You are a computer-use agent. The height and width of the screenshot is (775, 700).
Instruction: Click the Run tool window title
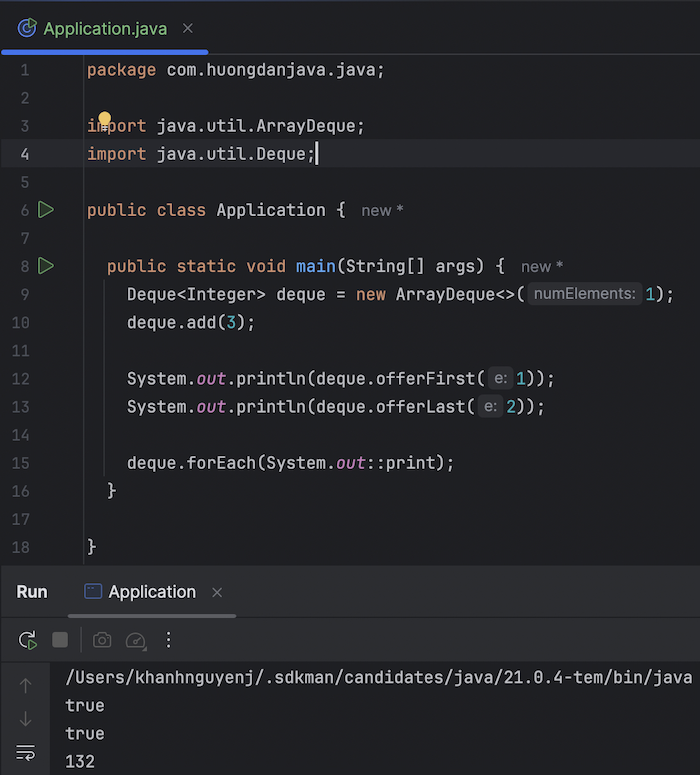pos(32,592)
